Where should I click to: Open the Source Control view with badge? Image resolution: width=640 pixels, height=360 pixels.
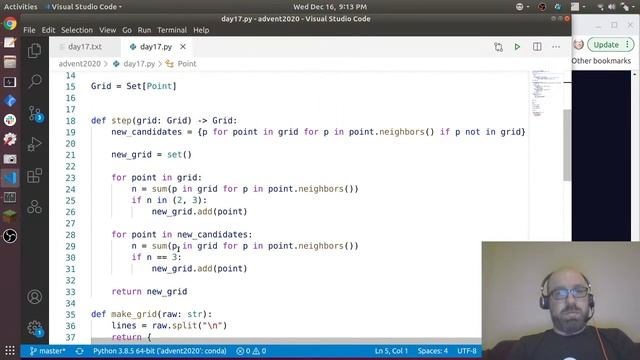(x=36, y=113)
